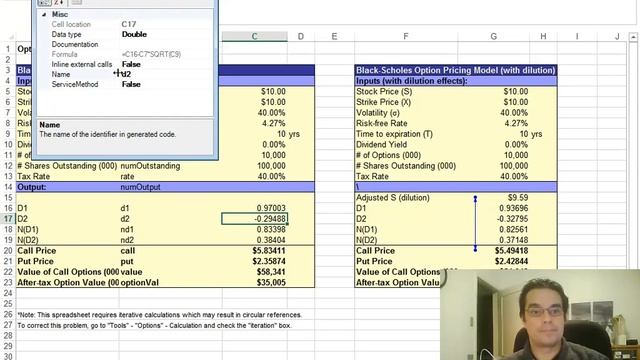Click dilution N(D1) value 0.82561
The width and height of the screenshot is (640, 360).
pos(513,229)
